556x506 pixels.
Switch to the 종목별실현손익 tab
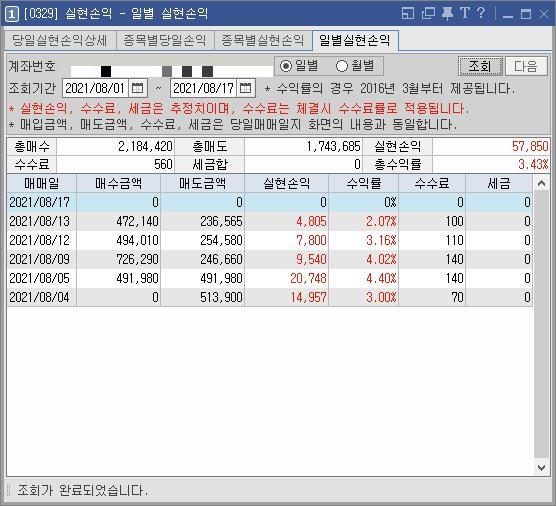(x=263, y=40)
